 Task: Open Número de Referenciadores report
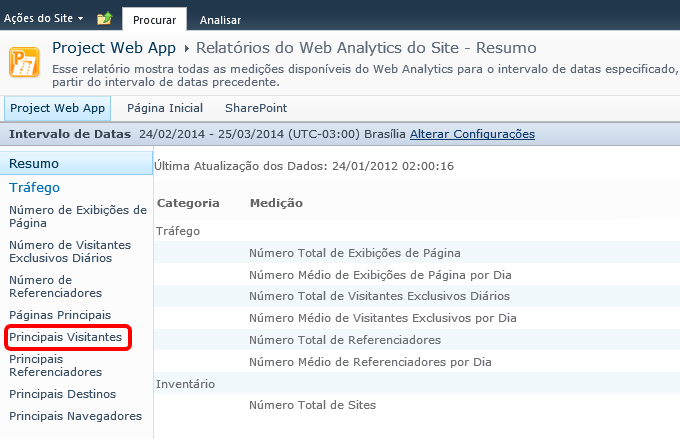pos(56,286)
